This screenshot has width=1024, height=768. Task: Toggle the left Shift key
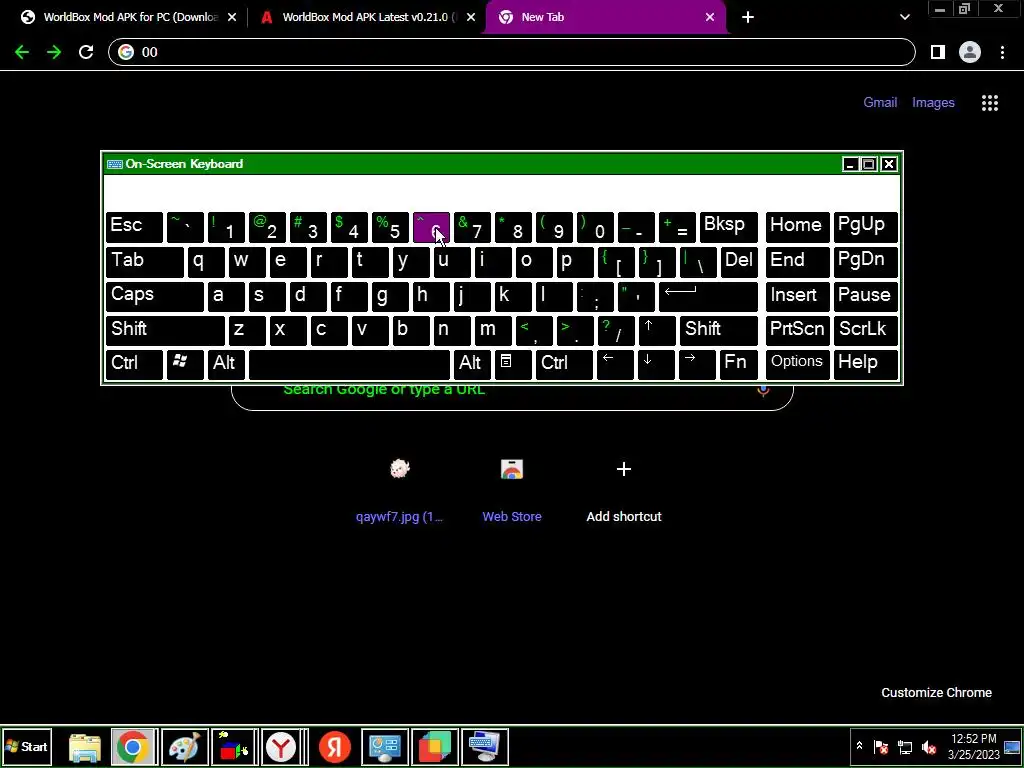point(165,330)
